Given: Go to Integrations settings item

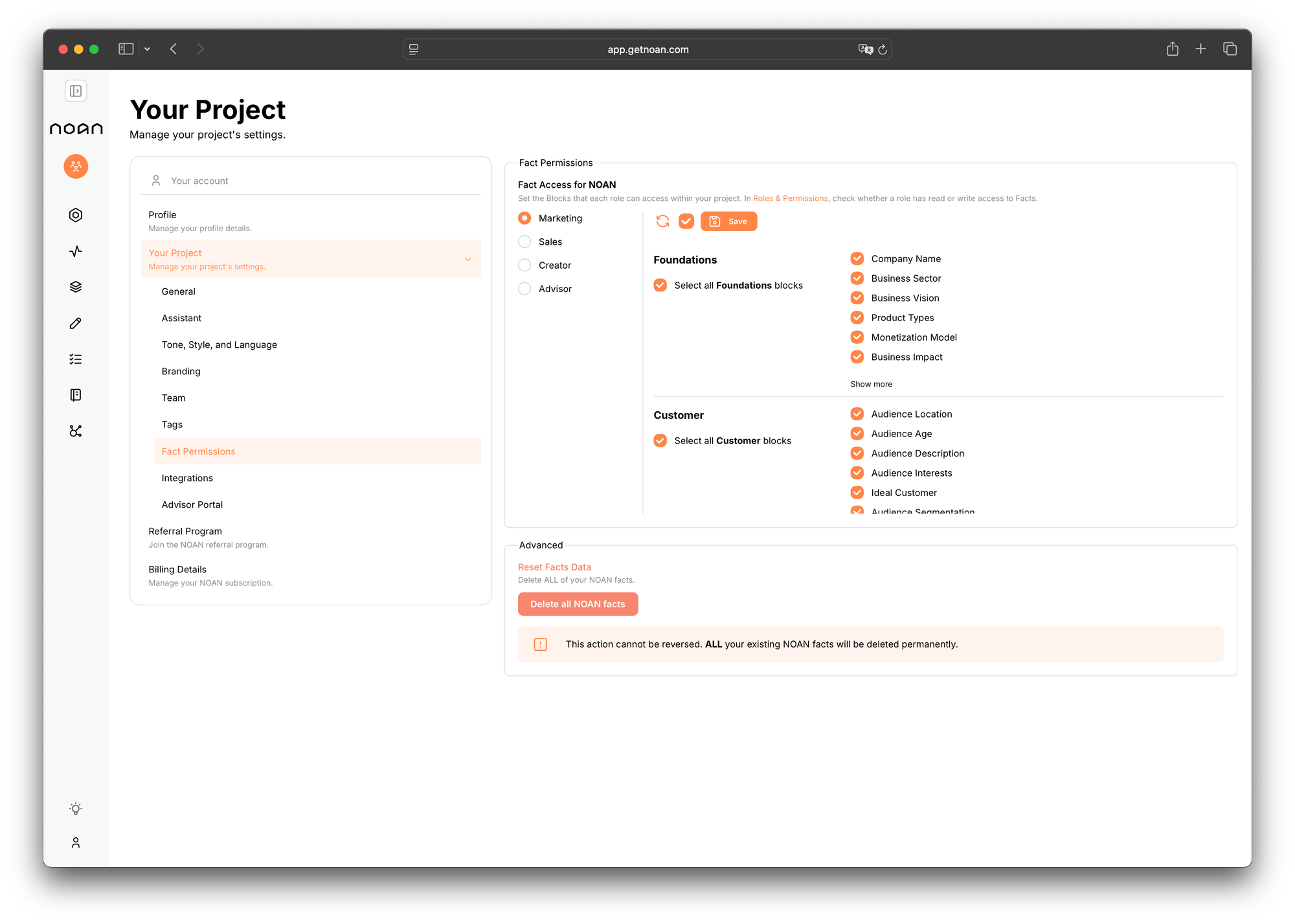Looking at the screenshot, I should (x=187, y=478).
